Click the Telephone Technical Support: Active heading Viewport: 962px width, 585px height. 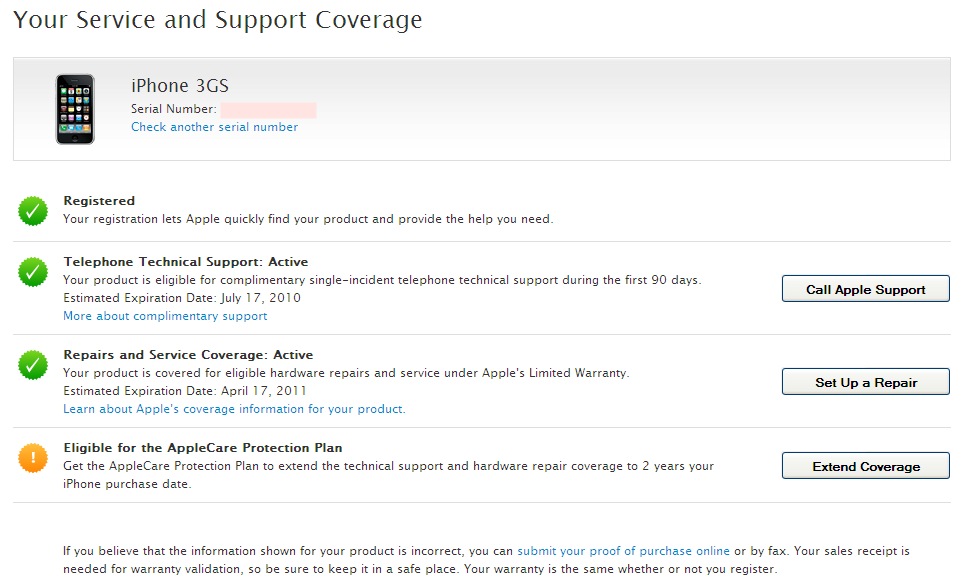[x=186, y=262]
